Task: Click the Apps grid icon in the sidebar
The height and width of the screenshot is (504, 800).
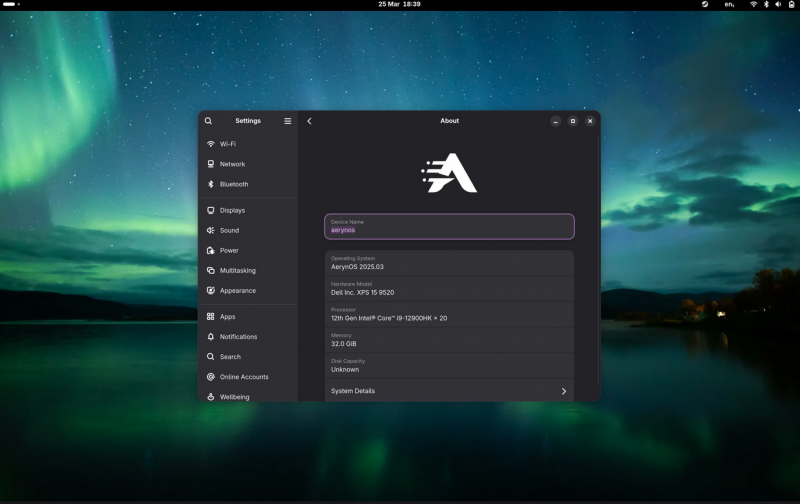Action: click(211, 316)
